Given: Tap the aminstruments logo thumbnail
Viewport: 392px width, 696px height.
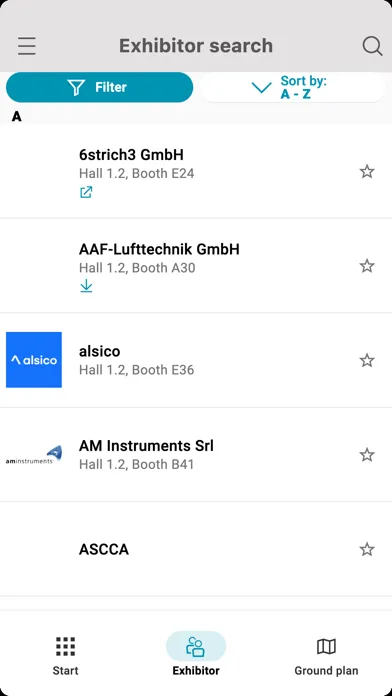Looking at the screenshot, I should (34, 455).
